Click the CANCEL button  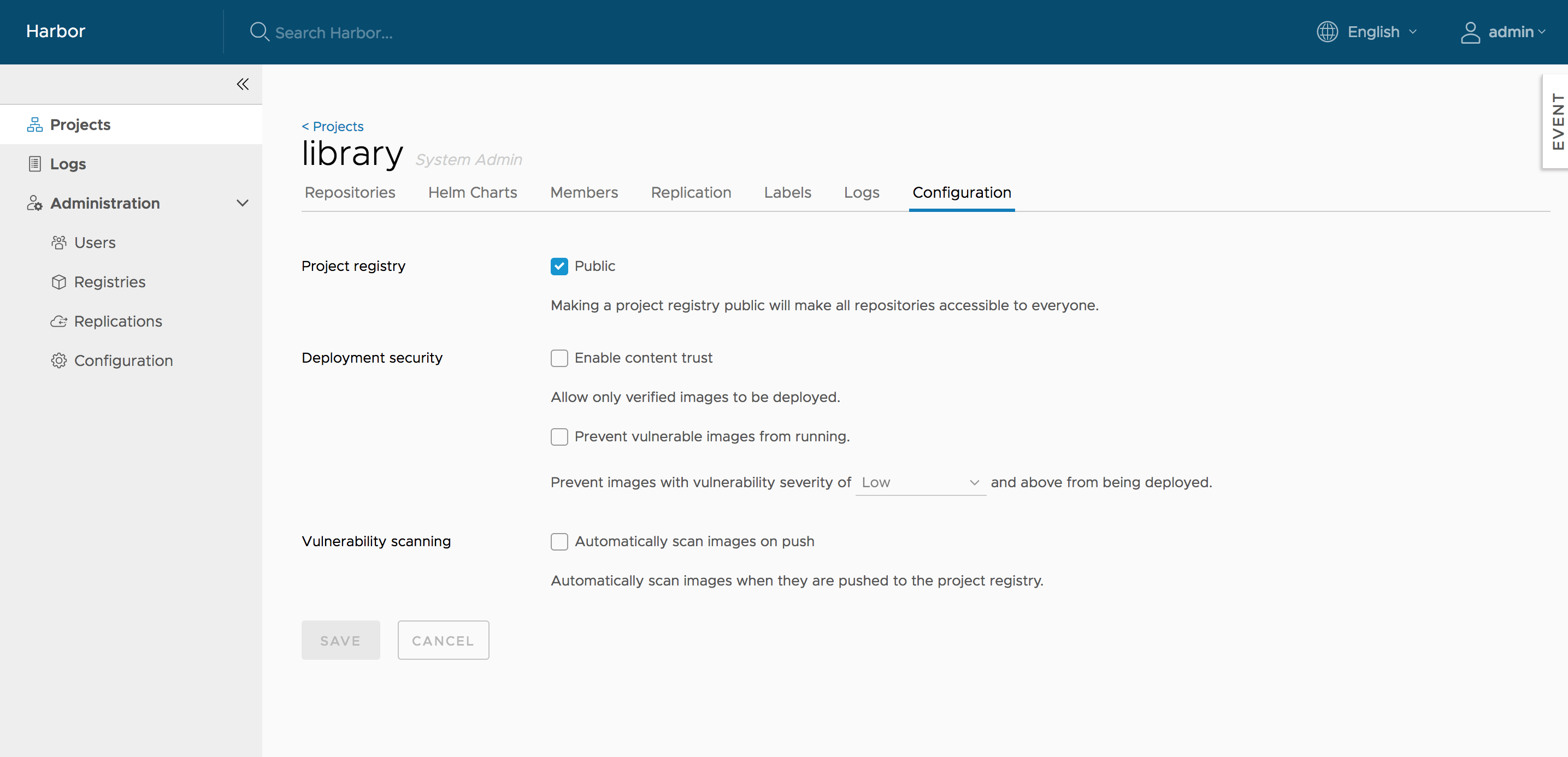443,640
